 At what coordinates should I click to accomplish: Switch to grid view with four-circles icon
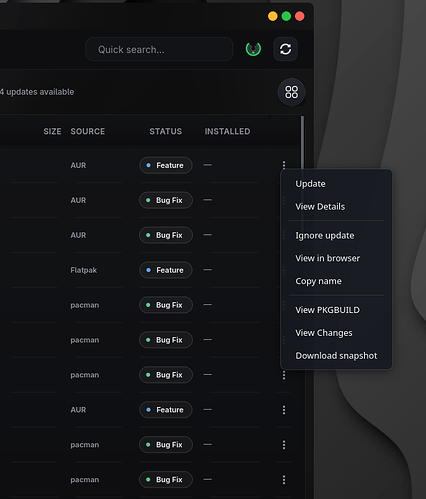291,92
